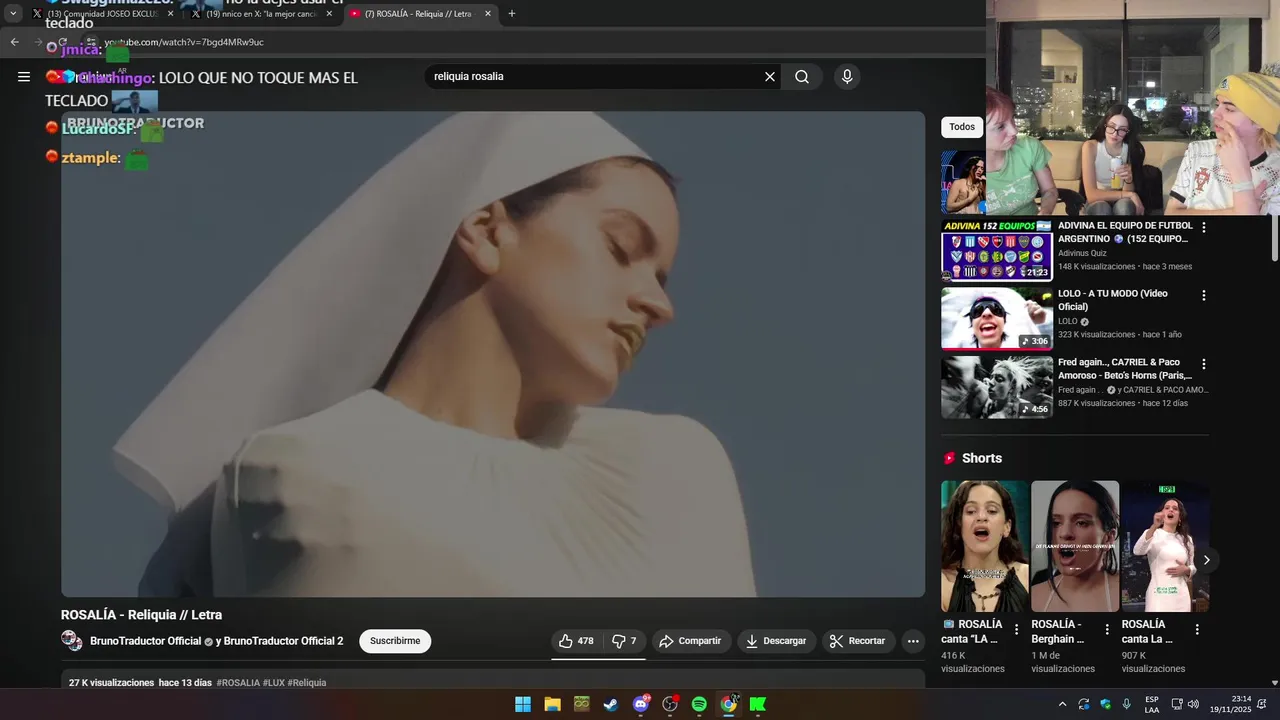Clear the search box with the X
This screenshot has width=1280, height=720.
point(770,77)
